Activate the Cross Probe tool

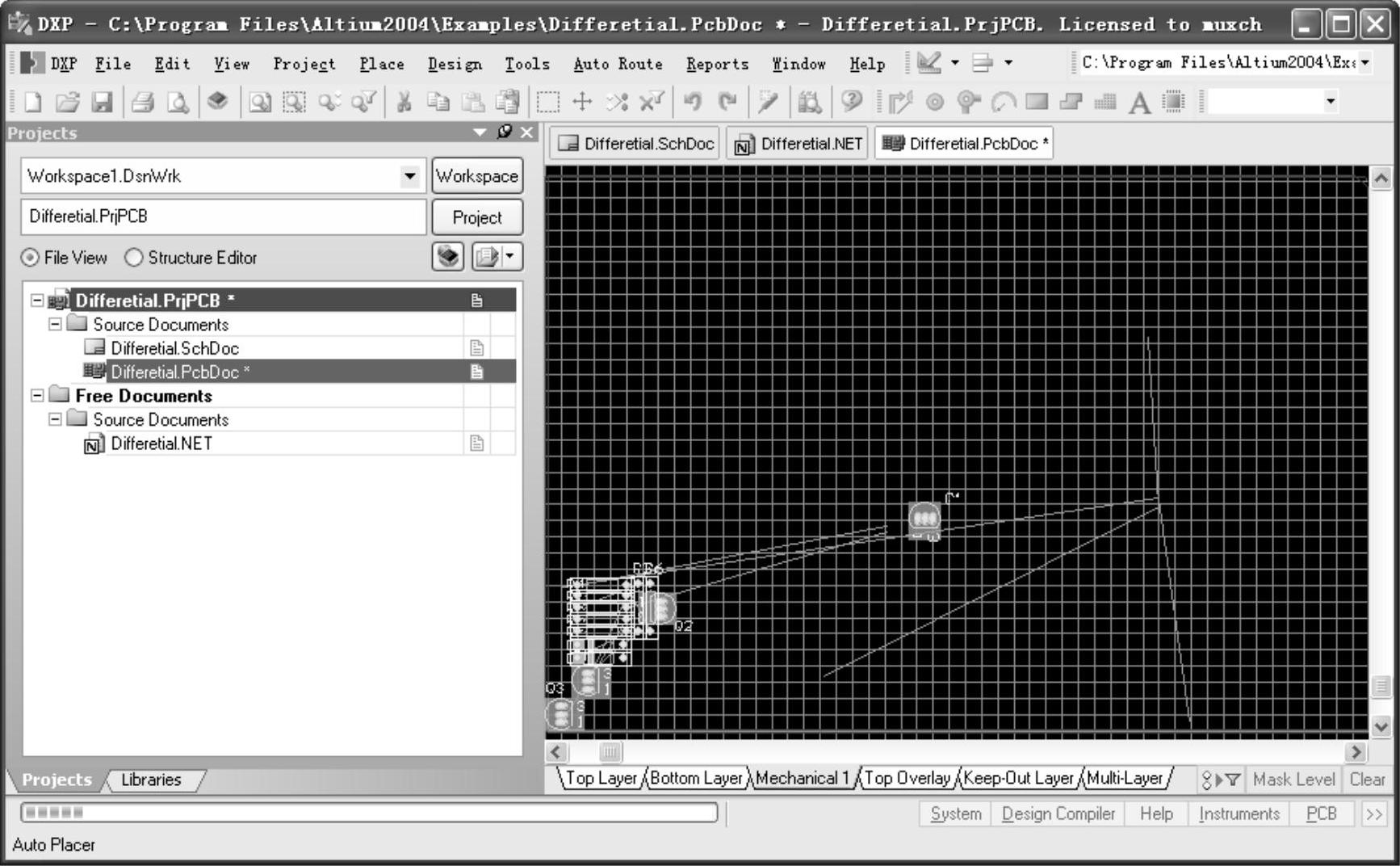pyautogui.click(x=767, y=102)
